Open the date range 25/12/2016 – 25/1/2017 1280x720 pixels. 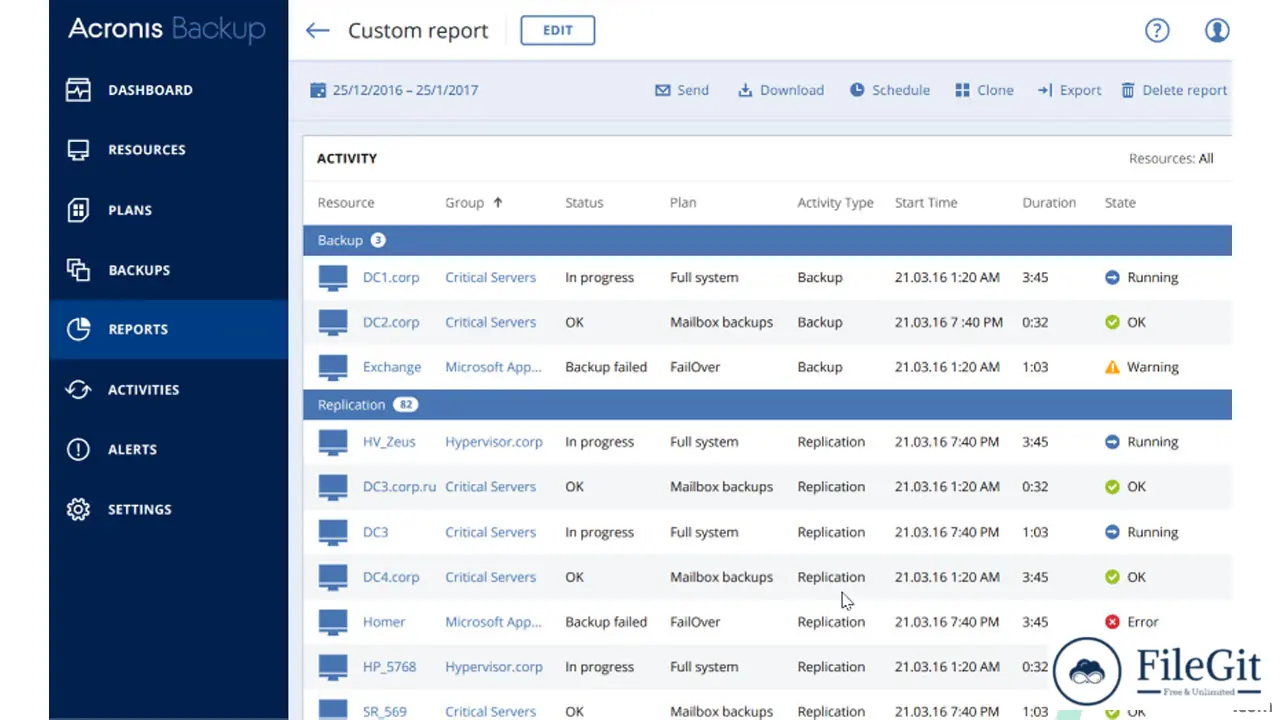(394, 90)
